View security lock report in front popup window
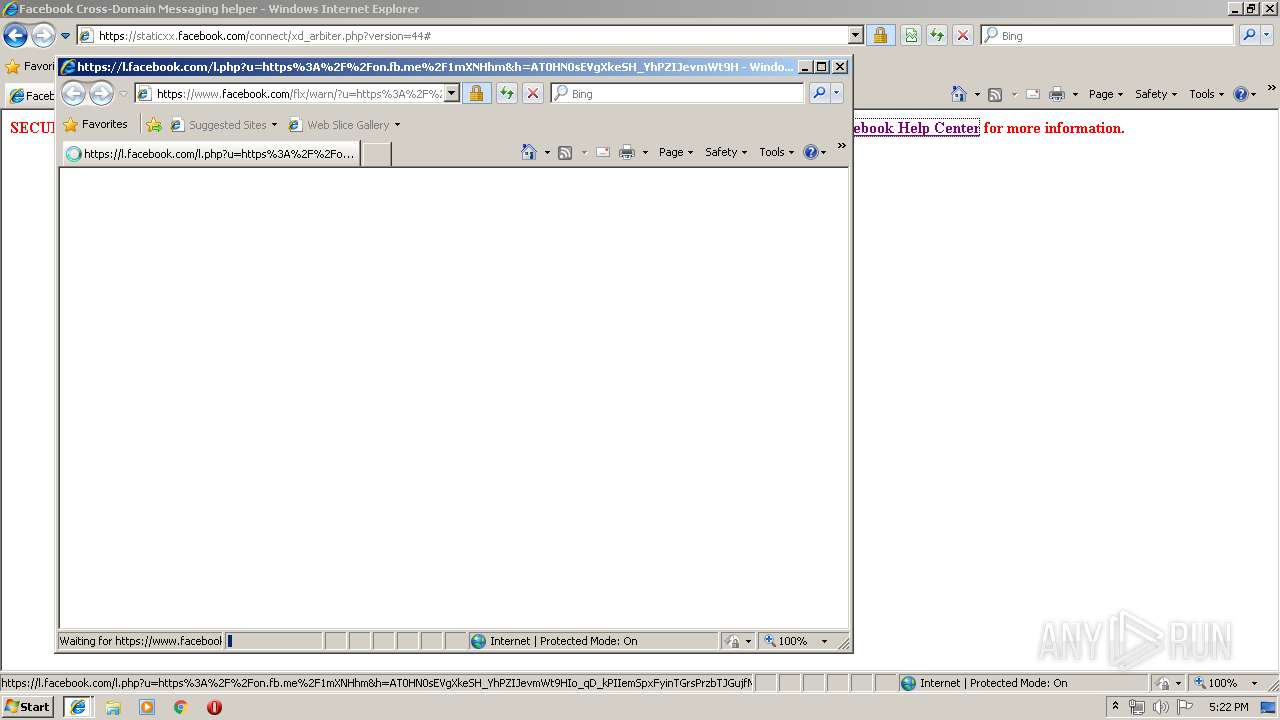This screenshot has height=720, width=1280. click(x=476, y=93)
